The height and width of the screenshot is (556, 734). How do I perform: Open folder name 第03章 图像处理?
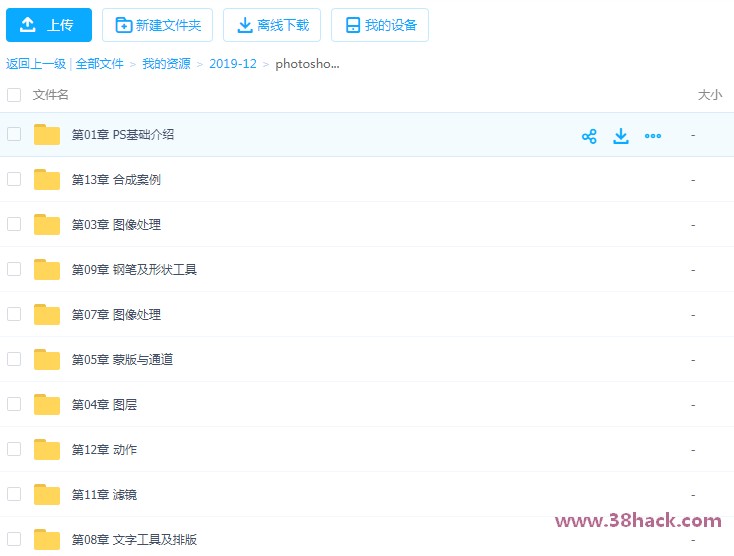[116, 225]
